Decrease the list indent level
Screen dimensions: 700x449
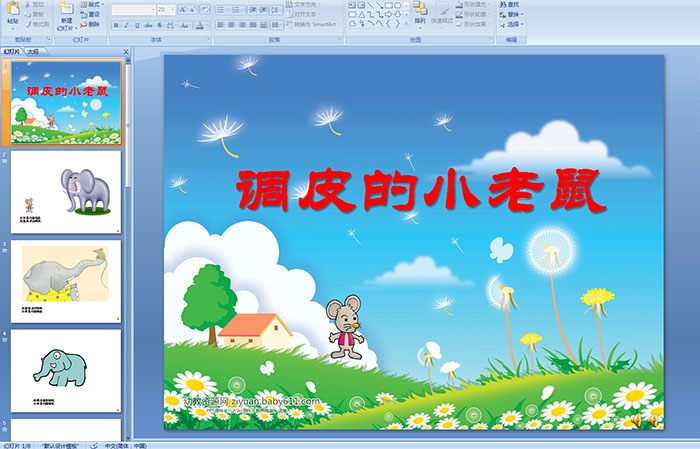253,10
